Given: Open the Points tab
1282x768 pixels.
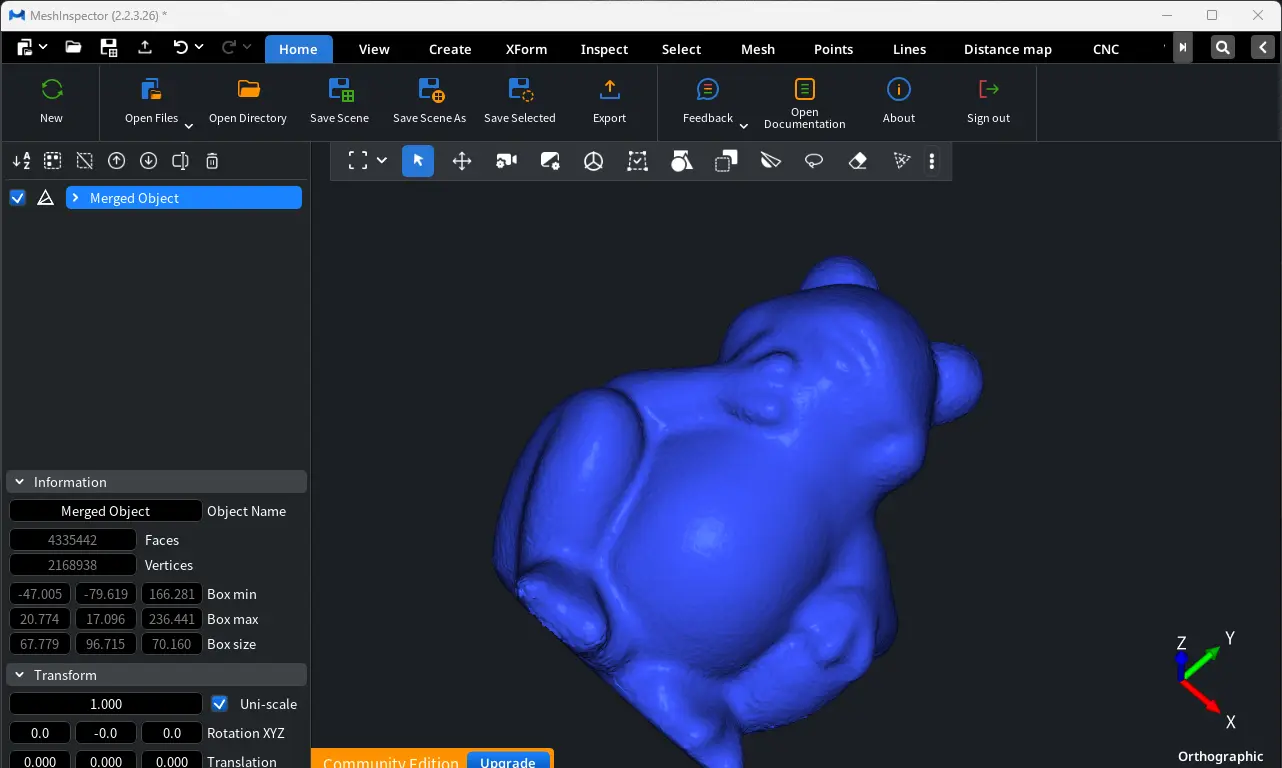Looking at the screenshot, I should [833, 49].
